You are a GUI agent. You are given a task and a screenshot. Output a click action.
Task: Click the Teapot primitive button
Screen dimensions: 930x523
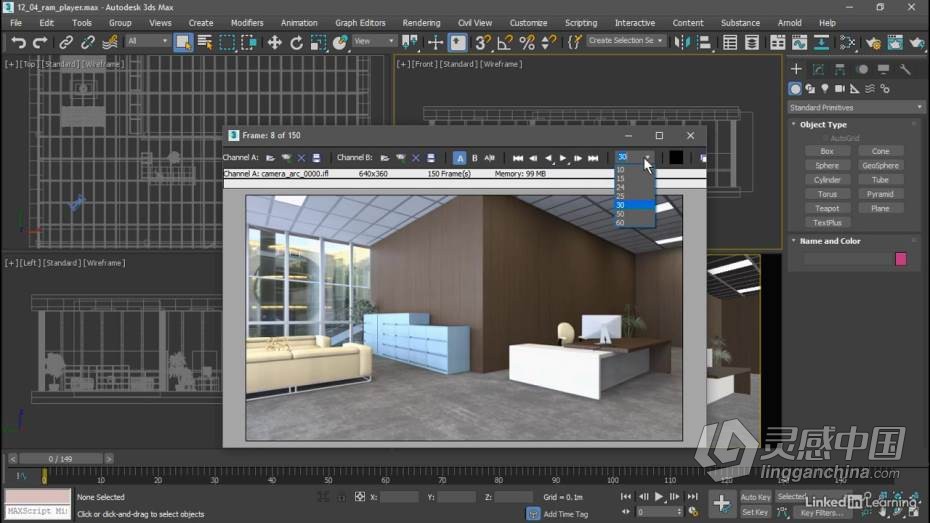[827, 208]
